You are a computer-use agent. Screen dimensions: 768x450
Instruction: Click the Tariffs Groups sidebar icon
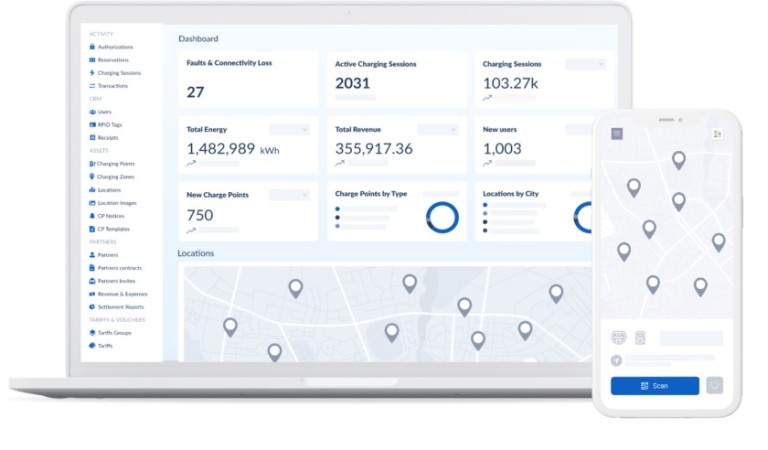coord(92,333)
